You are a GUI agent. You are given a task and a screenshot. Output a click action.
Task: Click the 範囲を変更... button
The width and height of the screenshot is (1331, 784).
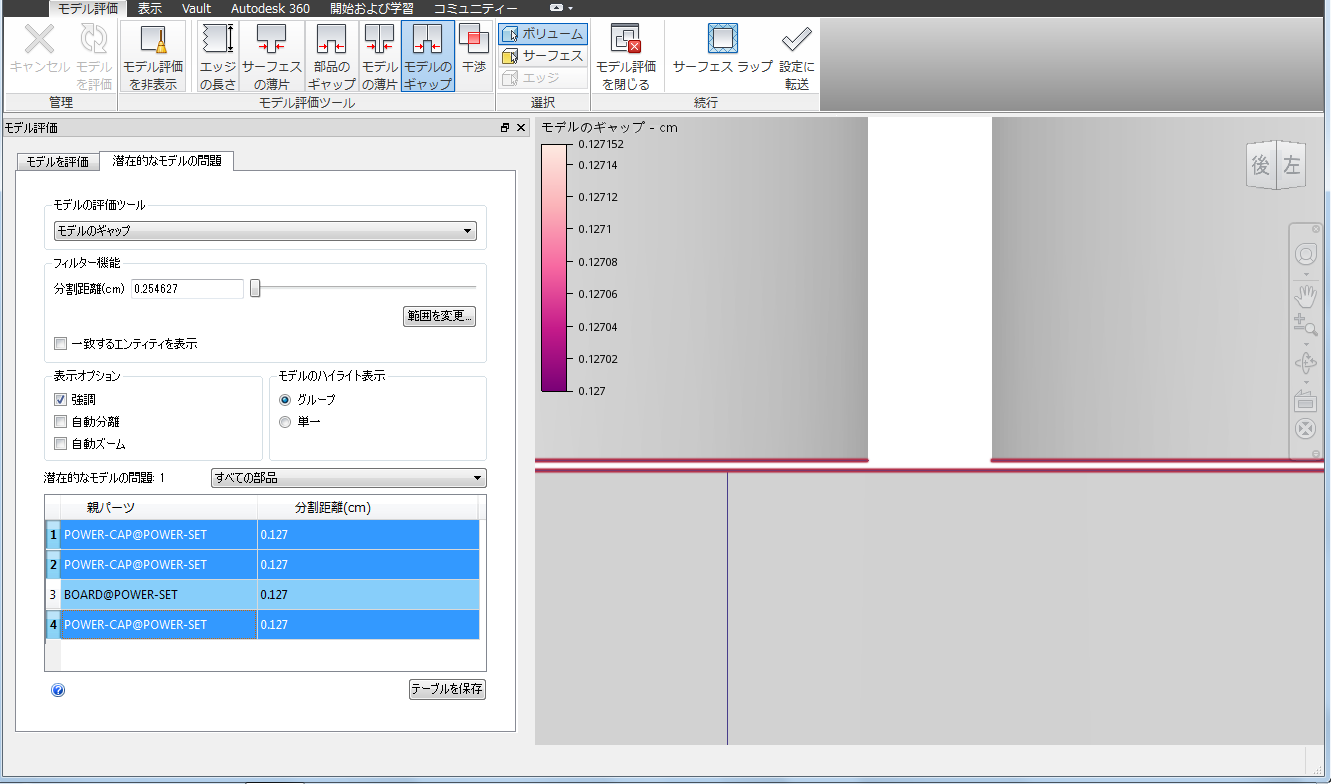click(x=439, y=317)
